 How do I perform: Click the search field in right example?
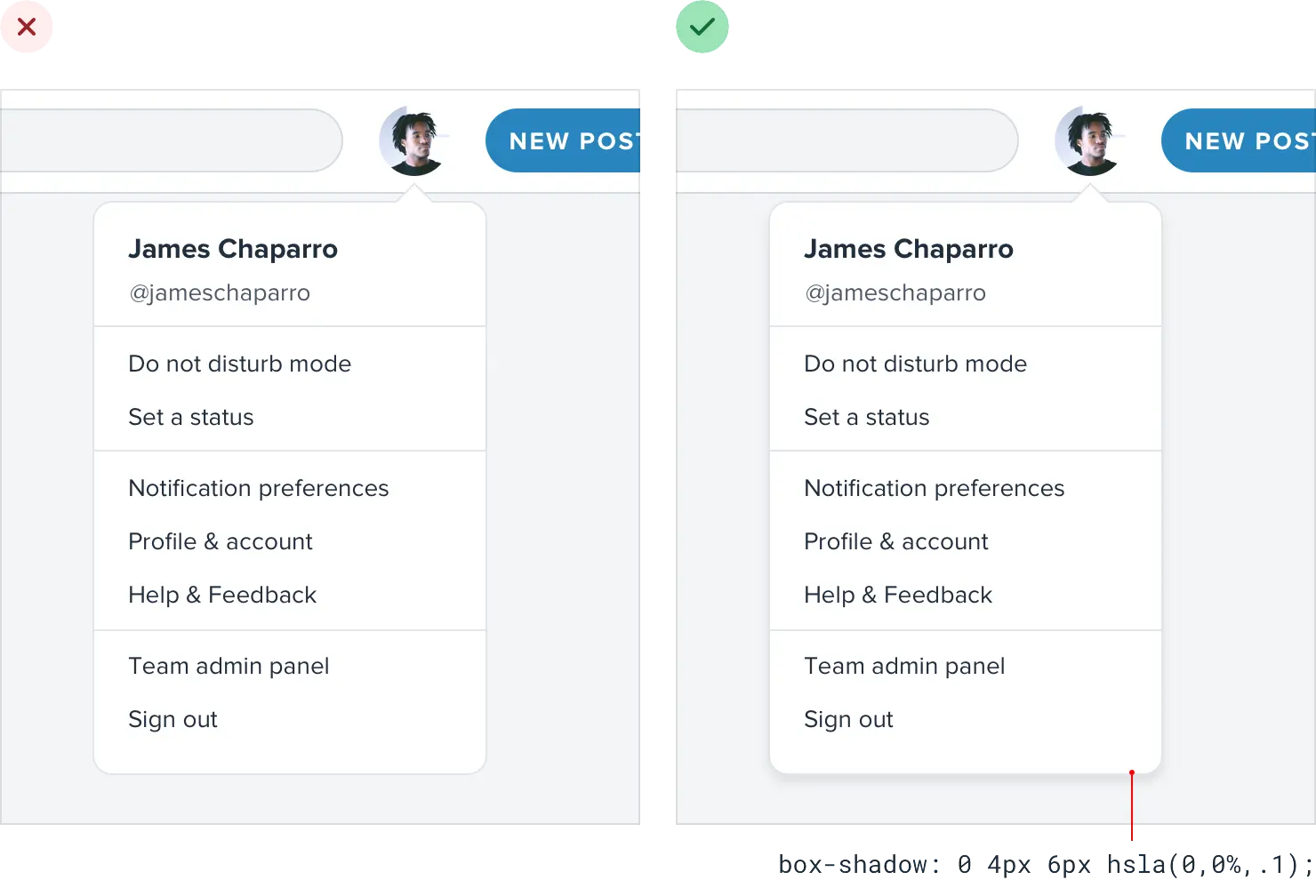(x=845, y=140)
